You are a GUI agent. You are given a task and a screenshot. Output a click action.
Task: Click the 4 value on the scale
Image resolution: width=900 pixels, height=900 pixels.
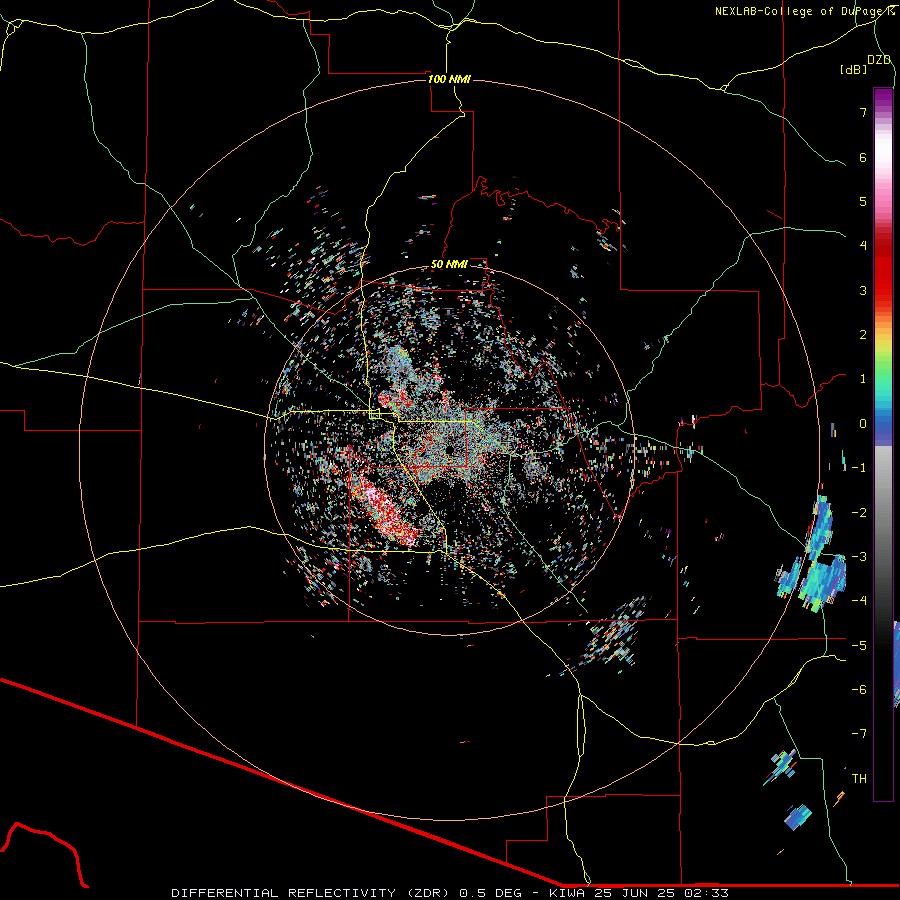863,246
